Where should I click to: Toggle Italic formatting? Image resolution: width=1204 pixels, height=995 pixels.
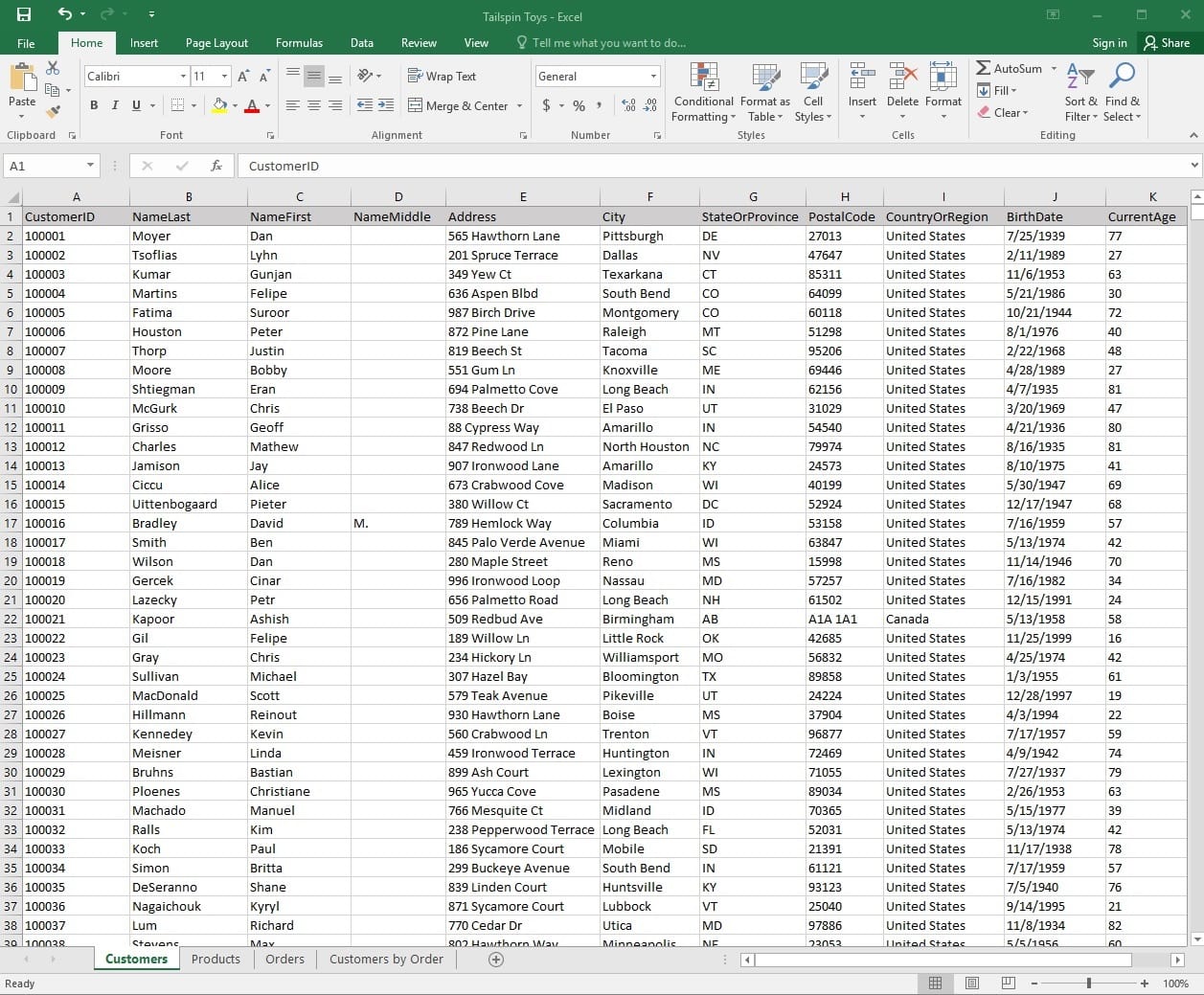115,105
